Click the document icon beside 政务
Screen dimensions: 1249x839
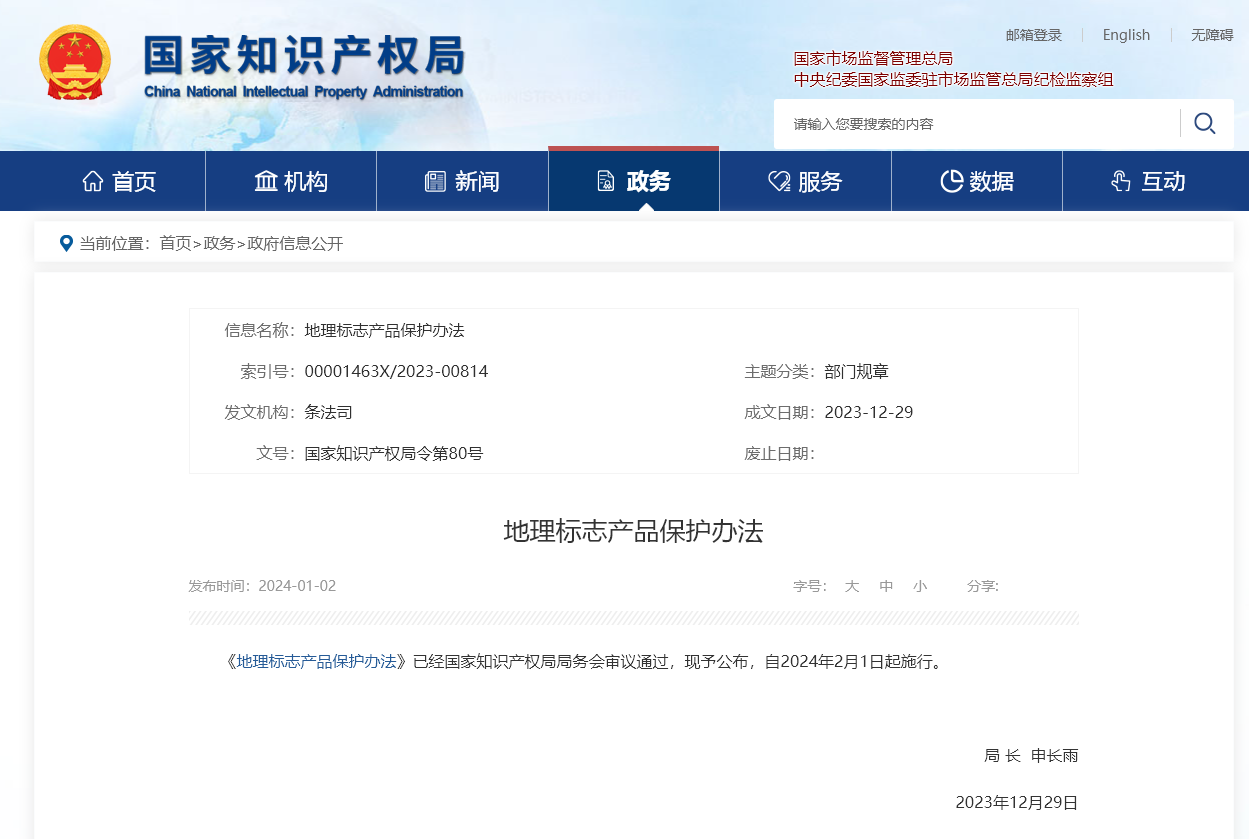606,181
